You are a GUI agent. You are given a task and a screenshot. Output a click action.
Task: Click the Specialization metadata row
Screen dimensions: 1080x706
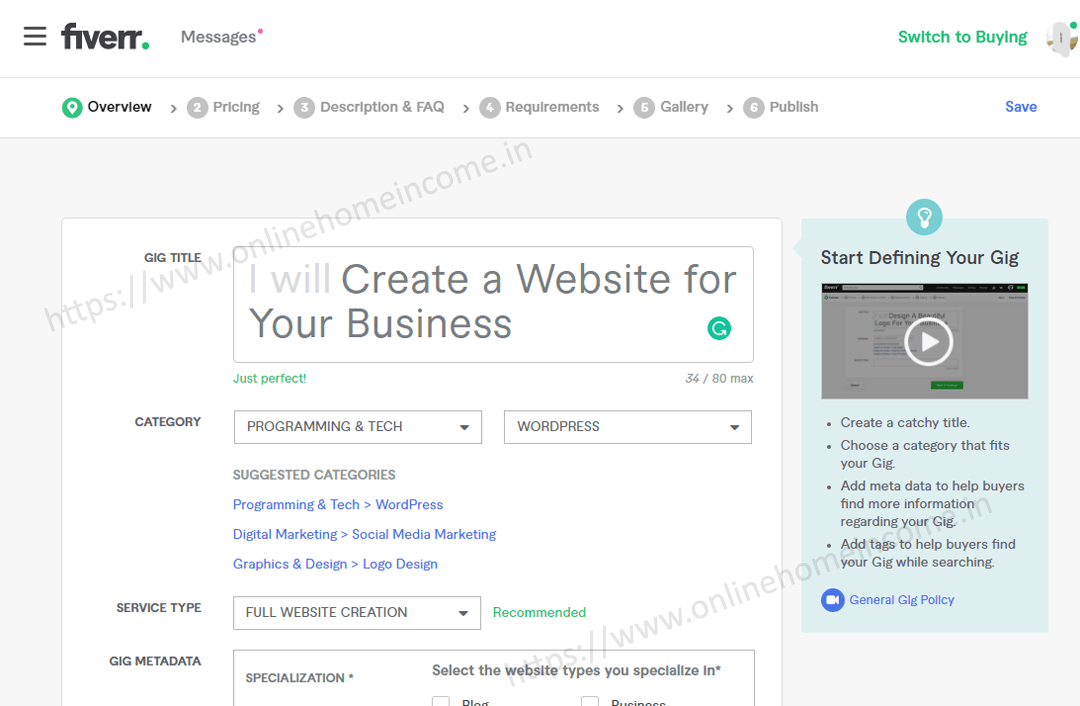pyautogui.click(x=493, y=678)
